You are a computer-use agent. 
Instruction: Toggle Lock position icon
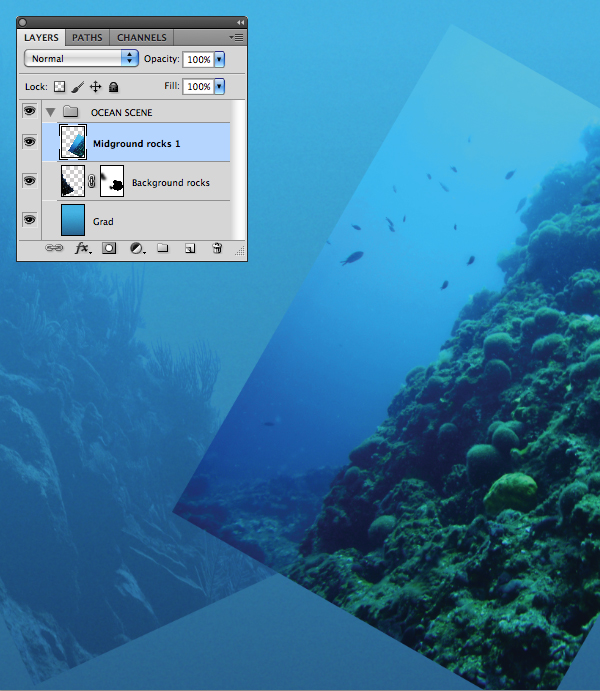pyautogui.click(x=95, y=86)
